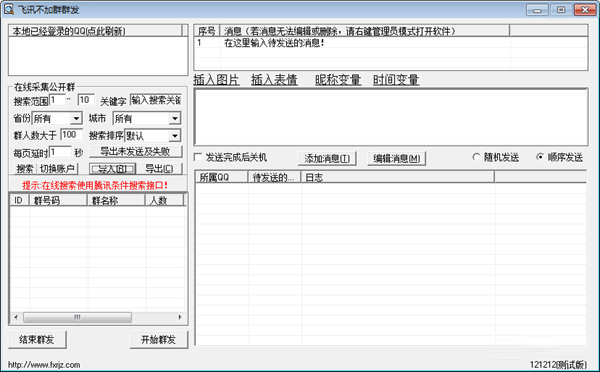
Task: Click the 待发送的... column header
Action: (x=275, y=177)
